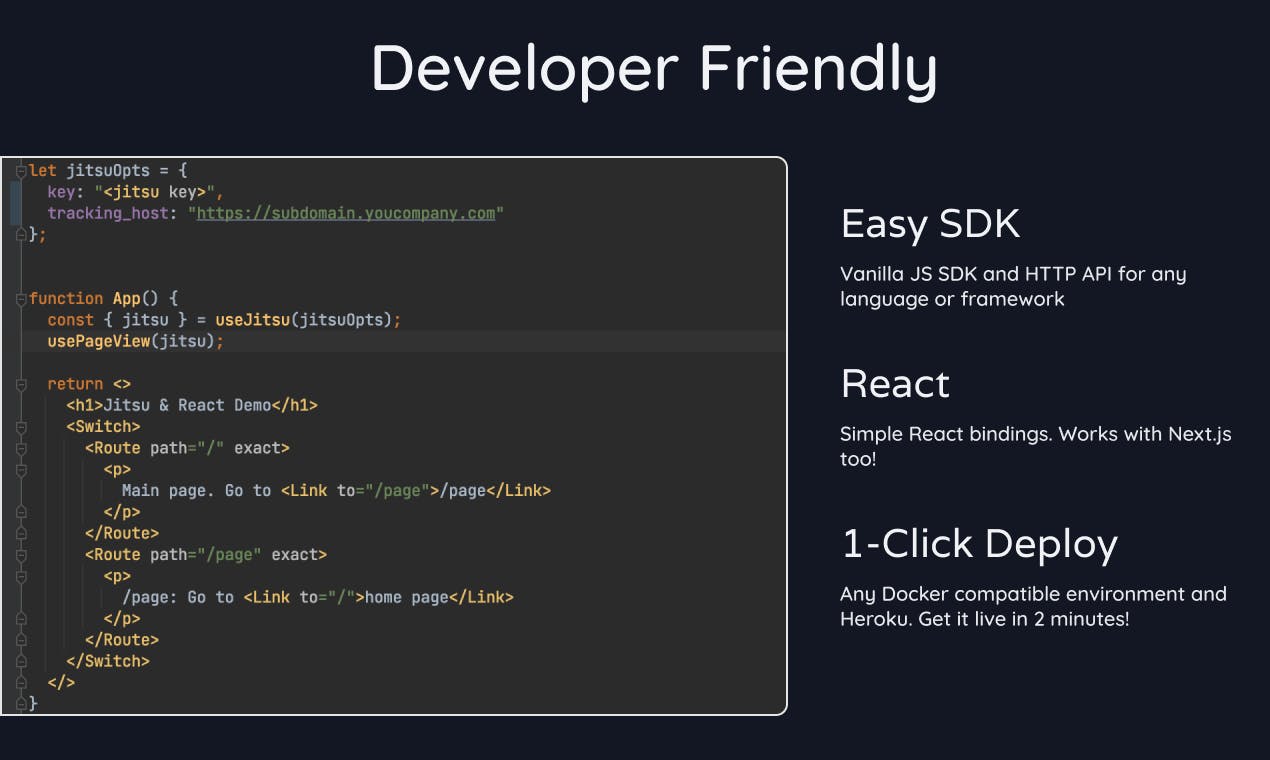The width and height of the screenshot is (1270, 760).
Task: Click fold end marker beside '};' line
Action: 20,235
